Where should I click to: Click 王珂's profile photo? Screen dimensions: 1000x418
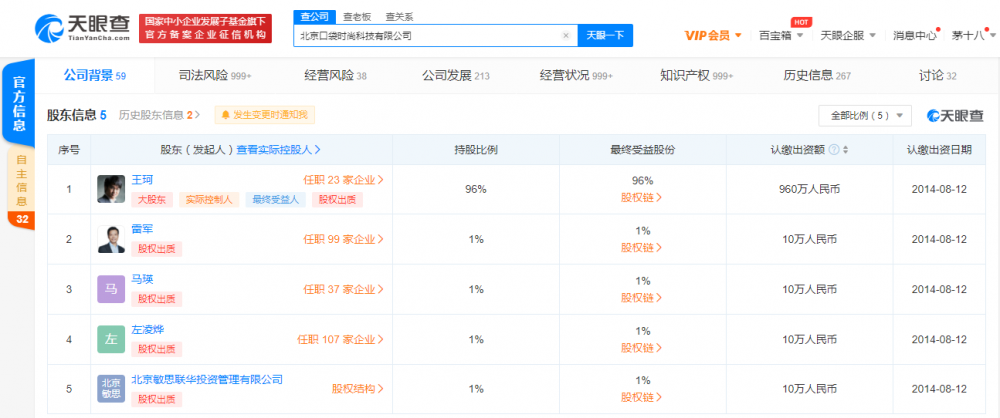pyautogui.click(x=111, y=190)
